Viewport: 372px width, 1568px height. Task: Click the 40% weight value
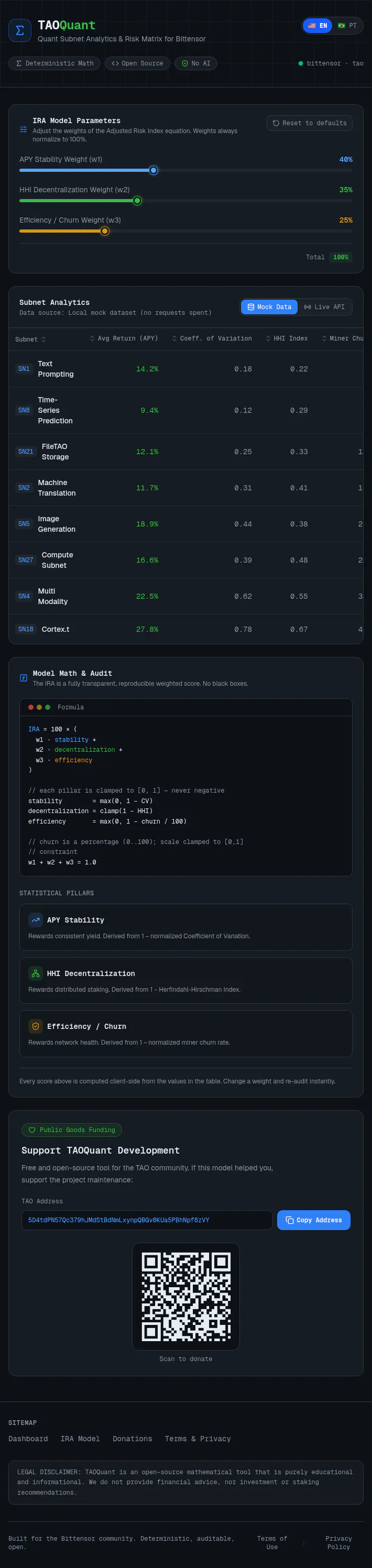pyautogui.click(x=346, y=159)
